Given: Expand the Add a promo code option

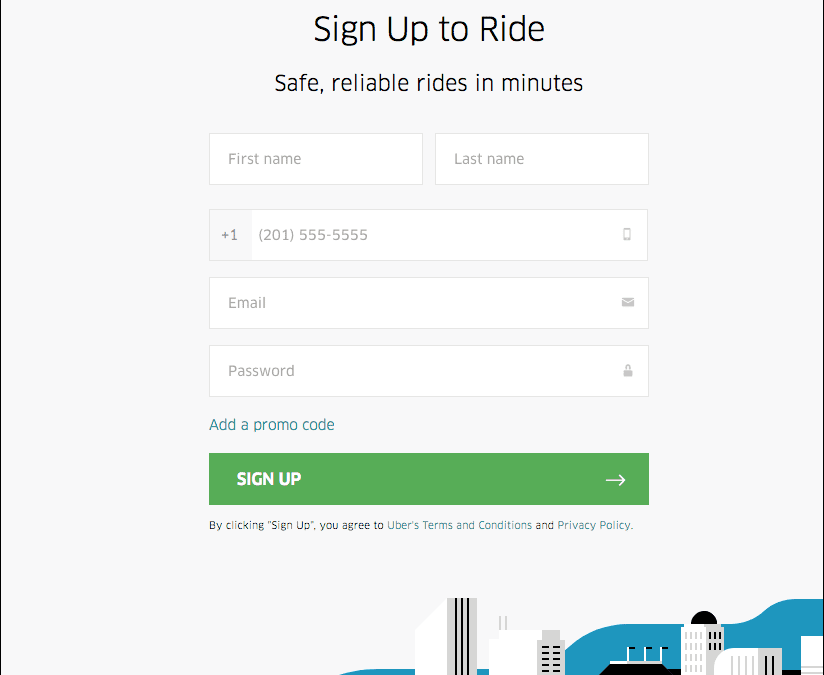Looking at the screenshot, I should point(272,425).
